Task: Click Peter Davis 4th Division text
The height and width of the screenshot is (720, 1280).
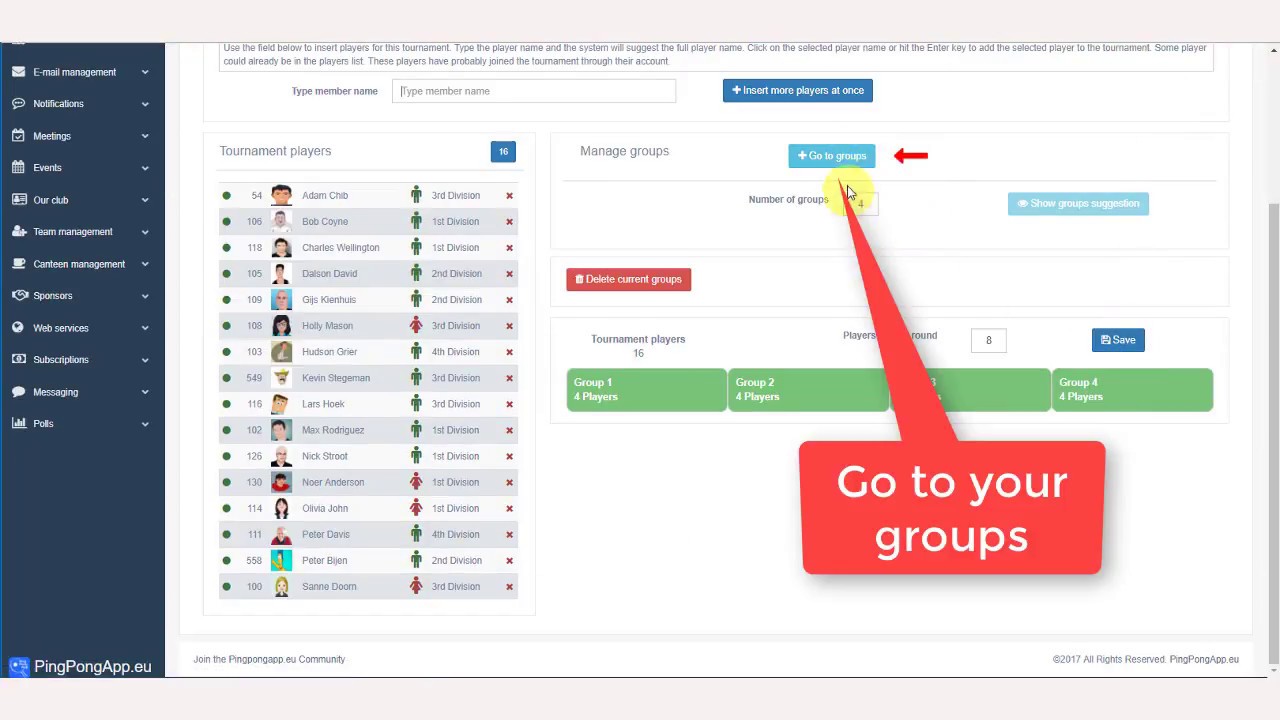Action: [456, 534]
